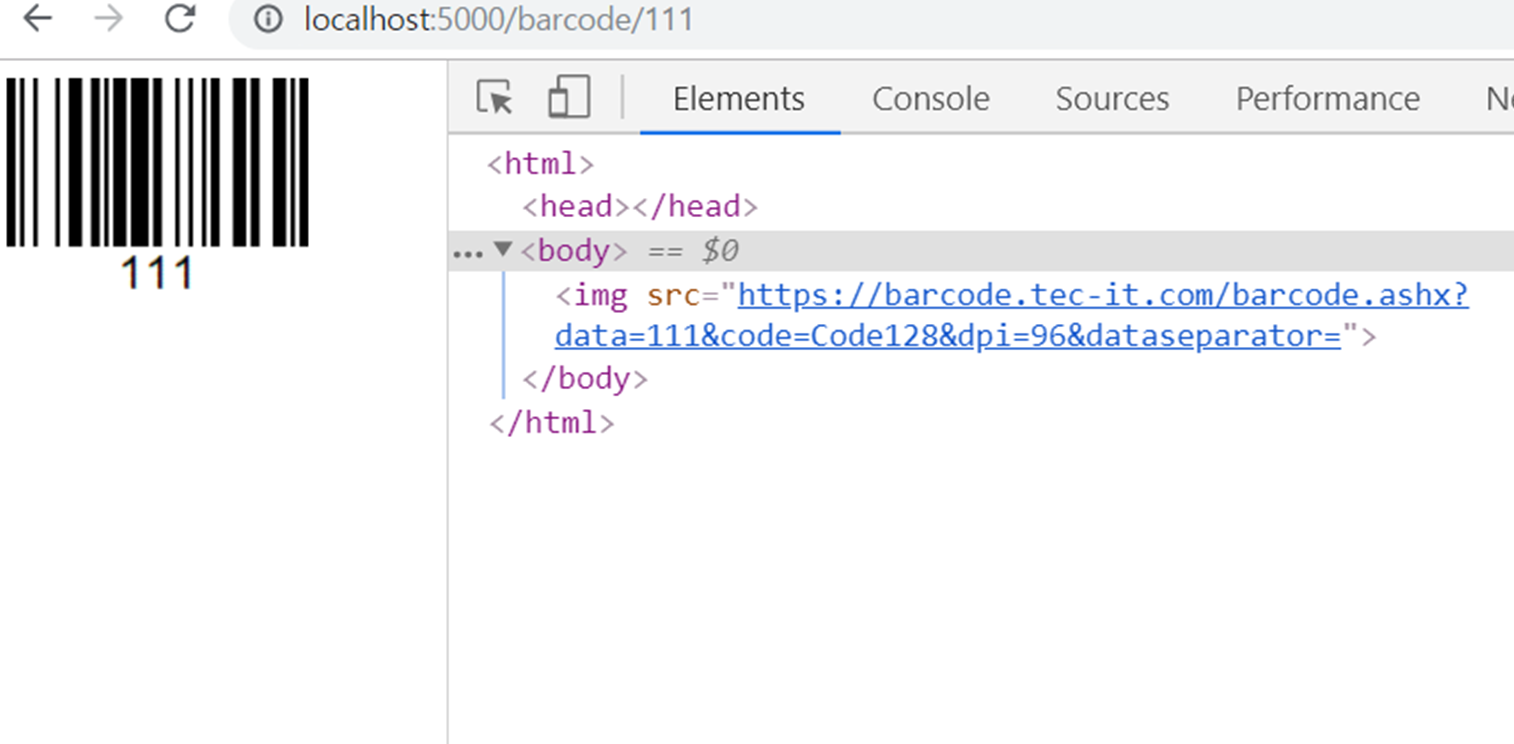Click the browser forward arrow
Screen dimensions: 1514x744
[x=108, y=18]
